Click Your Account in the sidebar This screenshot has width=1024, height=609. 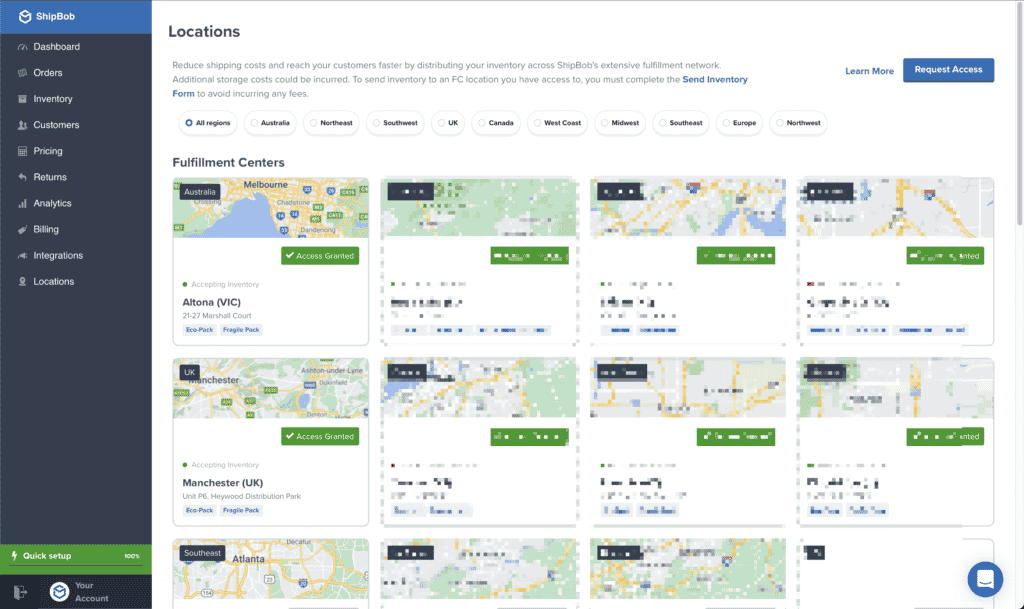coord(91,592)
